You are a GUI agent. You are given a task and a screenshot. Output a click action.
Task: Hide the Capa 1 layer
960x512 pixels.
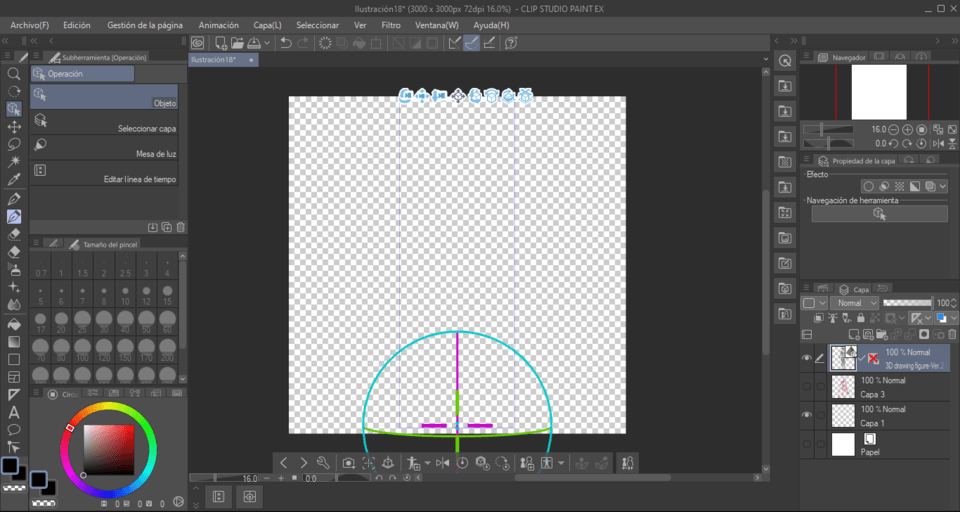coord(807,415)
